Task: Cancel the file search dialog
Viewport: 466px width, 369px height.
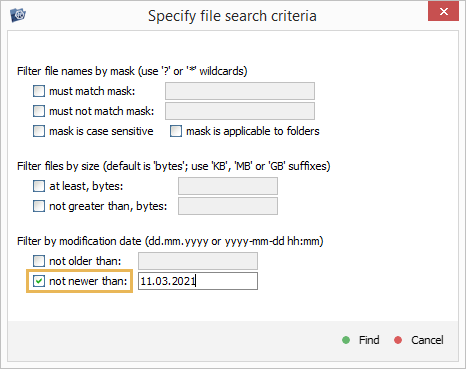Action: pyautogui.click(x=419, y=340)
